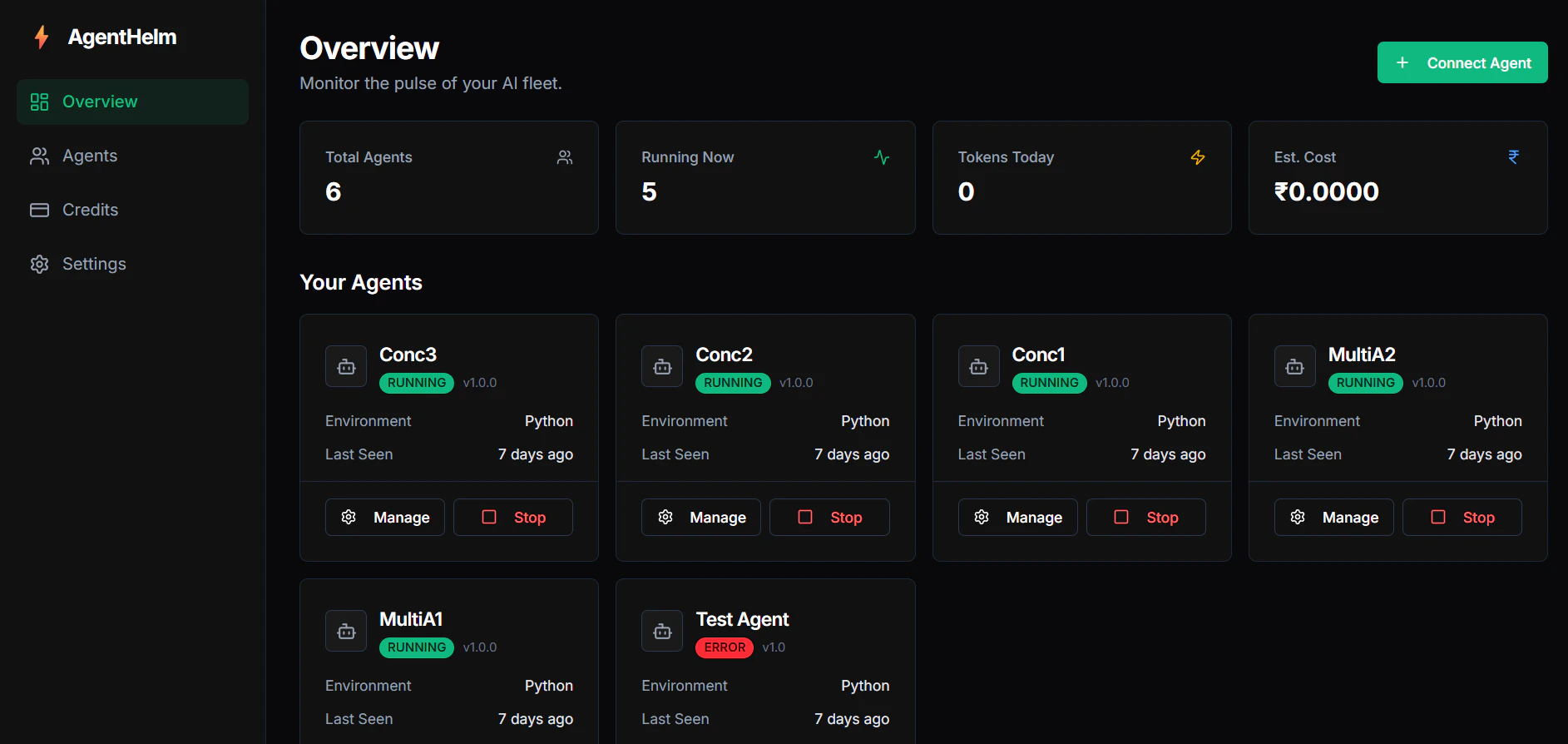Click the users icon on Total Agents card
This screenshot has height=744, width=1568.
point(565,157)
